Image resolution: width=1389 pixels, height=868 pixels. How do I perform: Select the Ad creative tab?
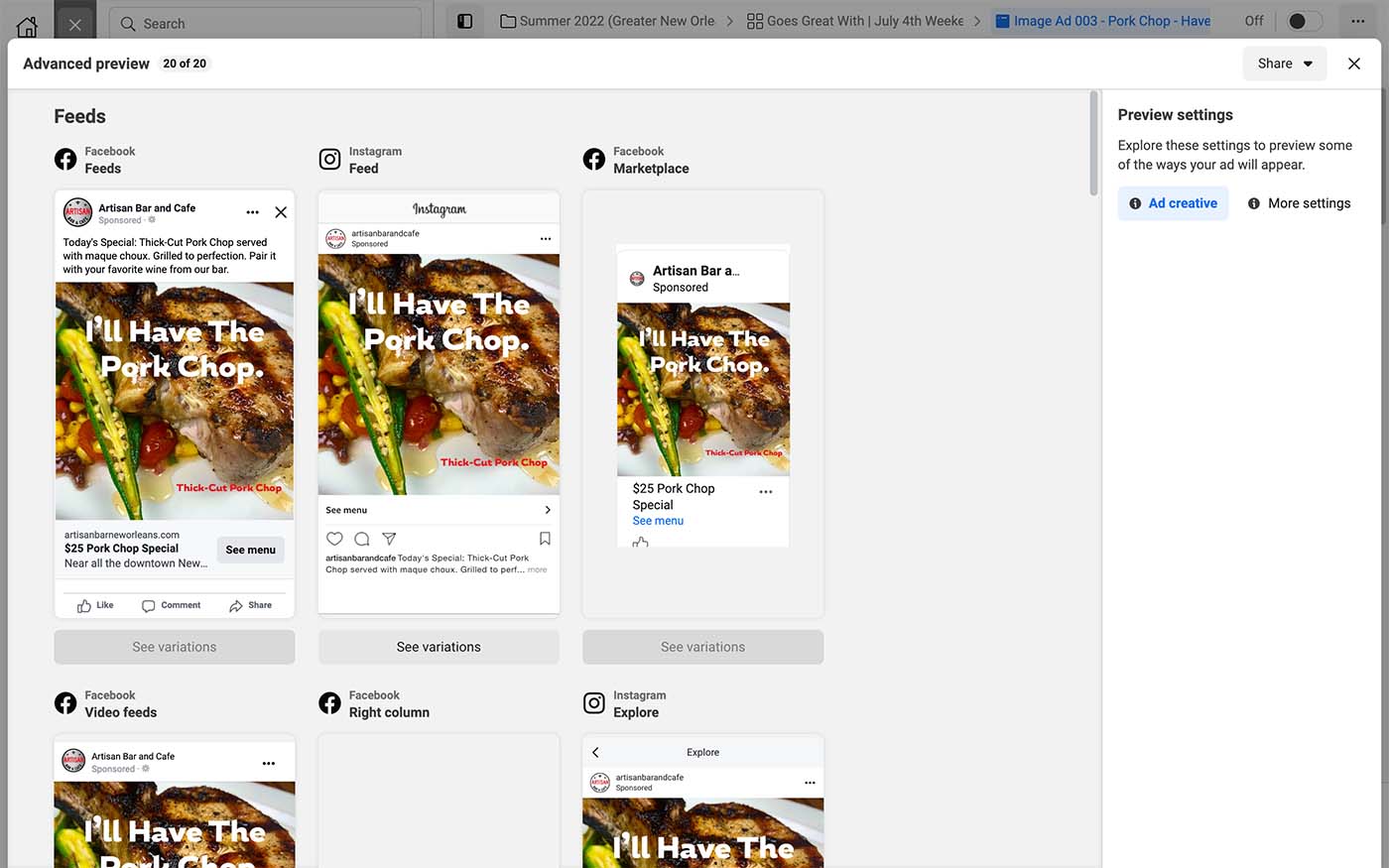tap(1173, 203)
